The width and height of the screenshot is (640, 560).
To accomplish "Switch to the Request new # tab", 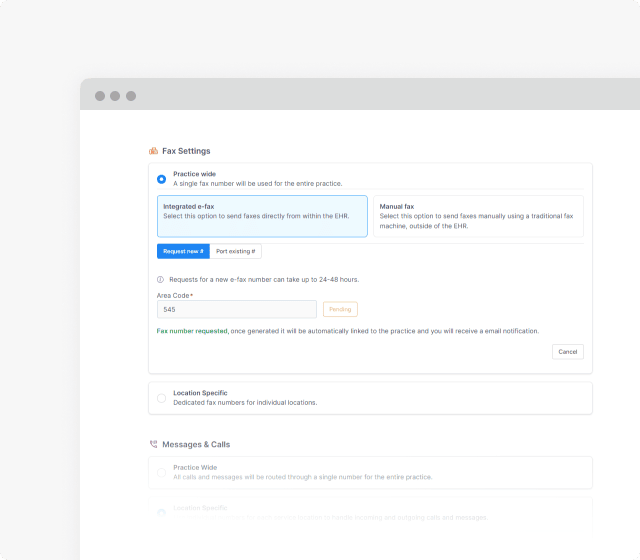I will [183, 252].
